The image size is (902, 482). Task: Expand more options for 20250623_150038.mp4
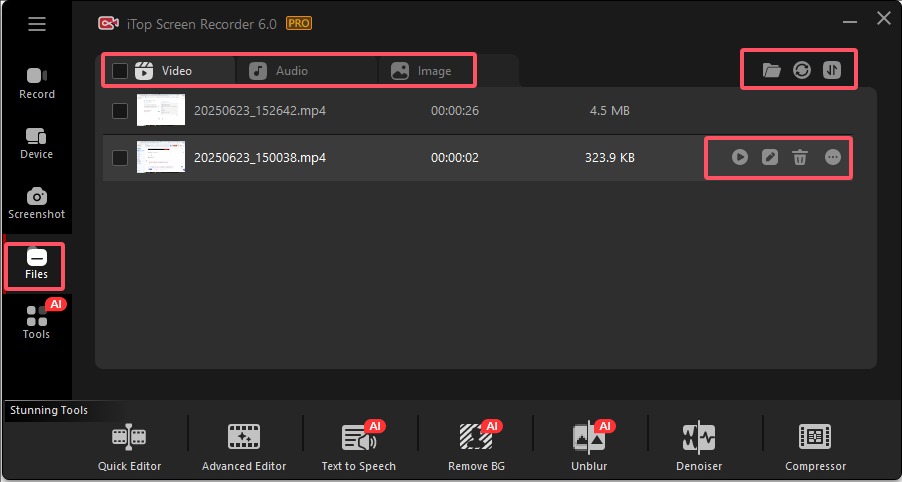tap(833, 157)
